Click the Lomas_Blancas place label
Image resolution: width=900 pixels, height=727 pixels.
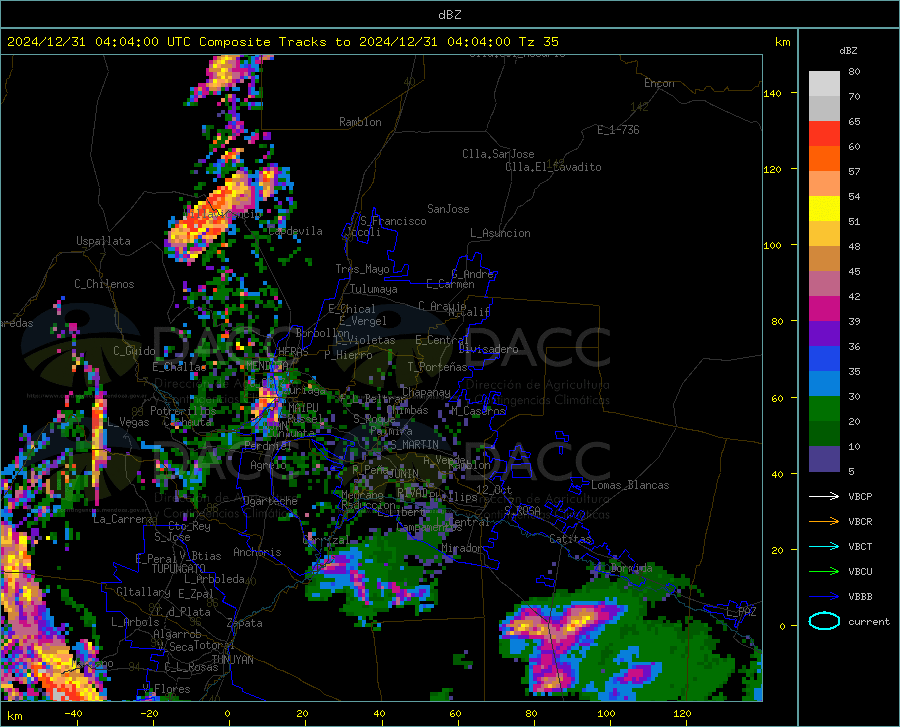click(x=630, y=485)
